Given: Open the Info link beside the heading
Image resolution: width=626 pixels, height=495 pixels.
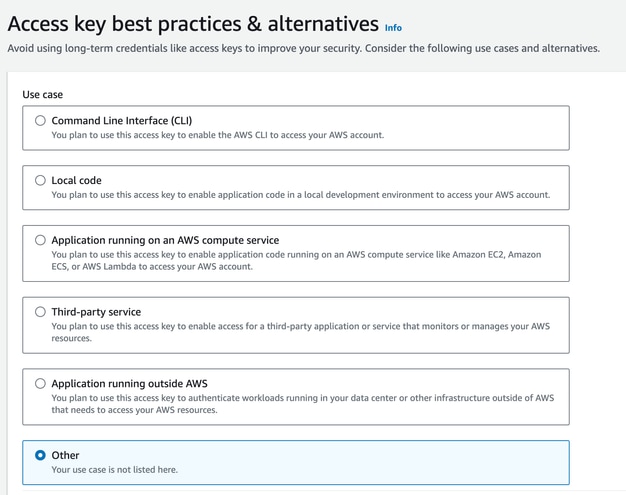Looking at the screenshot, I should pos(393,28).
